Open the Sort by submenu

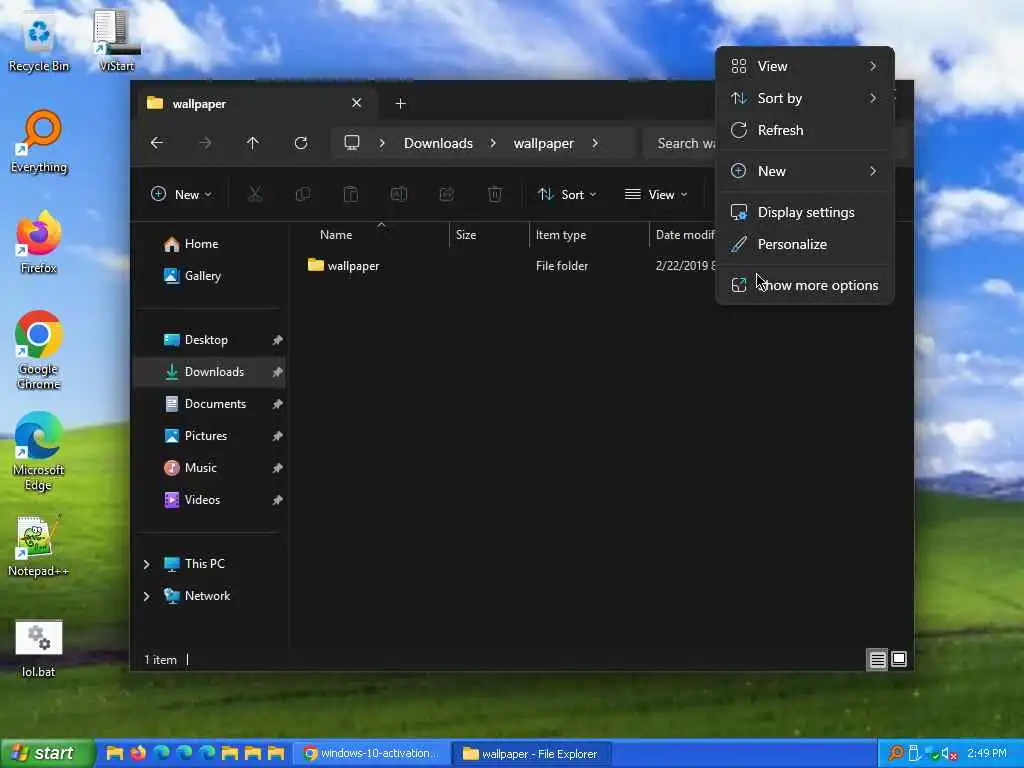805,98
